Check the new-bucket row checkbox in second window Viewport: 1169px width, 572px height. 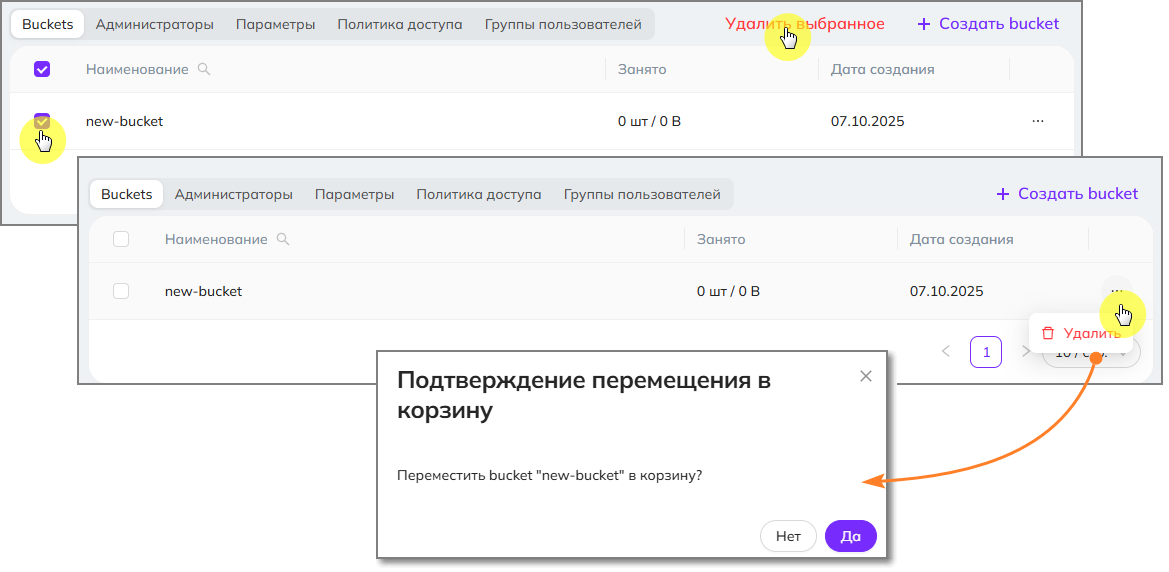(x=121, y=291)
